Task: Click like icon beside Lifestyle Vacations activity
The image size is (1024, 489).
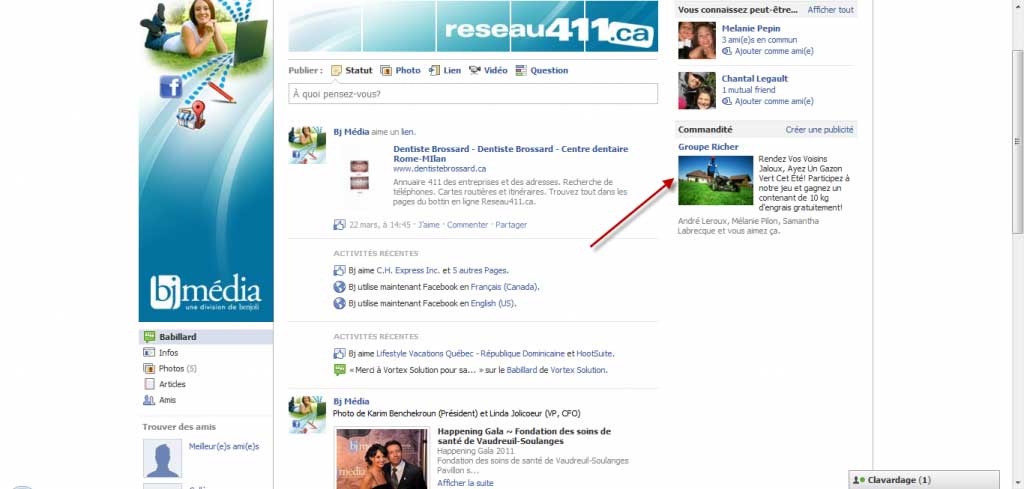Action: click(x=340, y=353)
